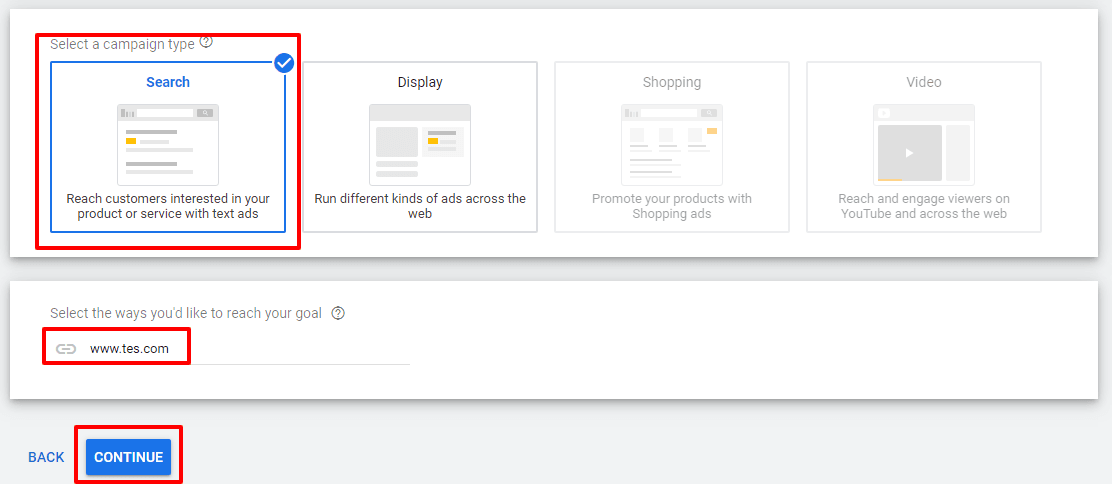This screenshot has width=1112, height=484.
Task: Open help icon next to reach your goal
Action: pos(338,313)
